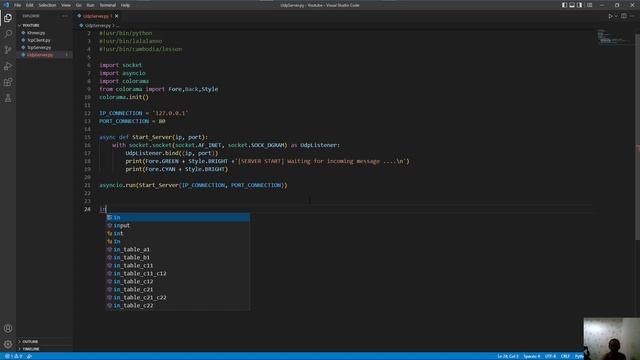Viewport: 640px width, 360px height.
Task: Run the Python file with play button
Action: tap(610, 16)
